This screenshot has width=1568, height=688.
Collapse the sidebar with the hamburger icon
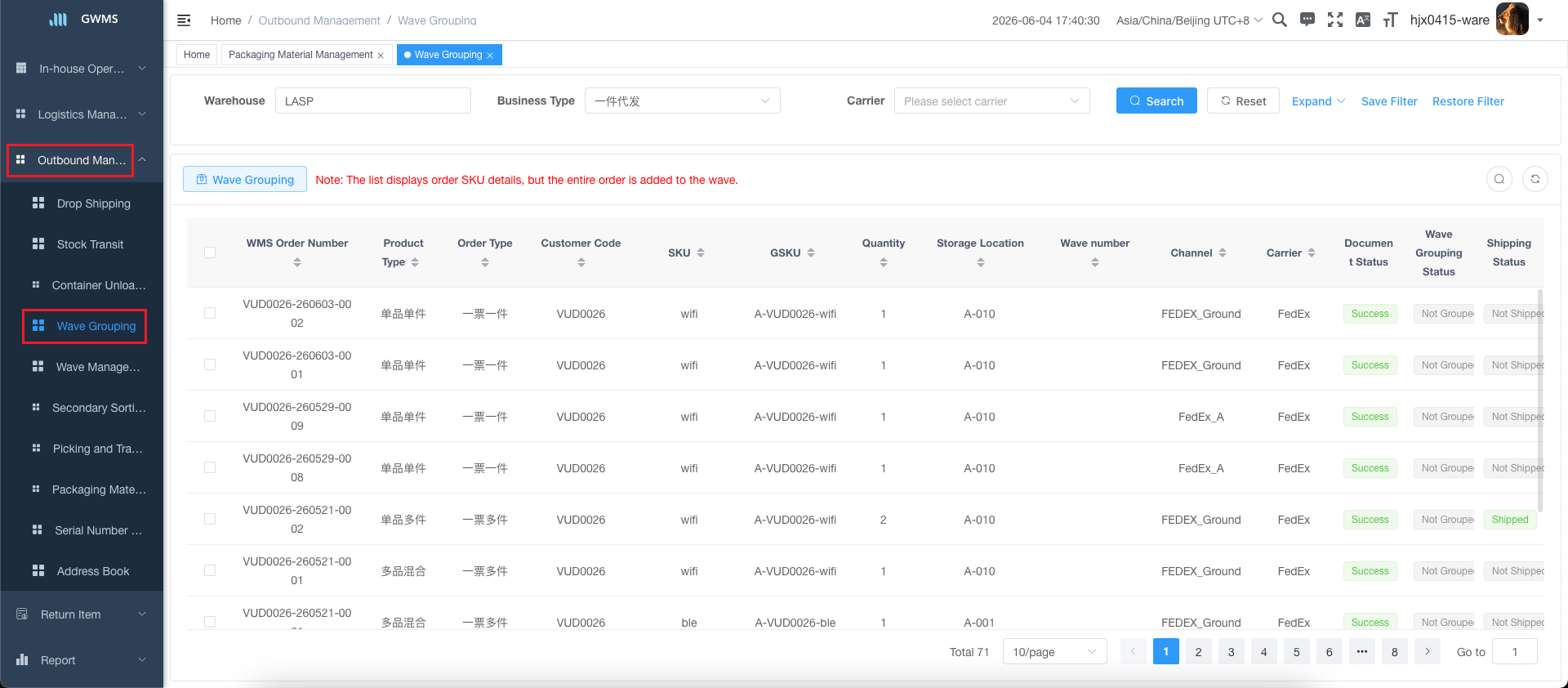184,20
